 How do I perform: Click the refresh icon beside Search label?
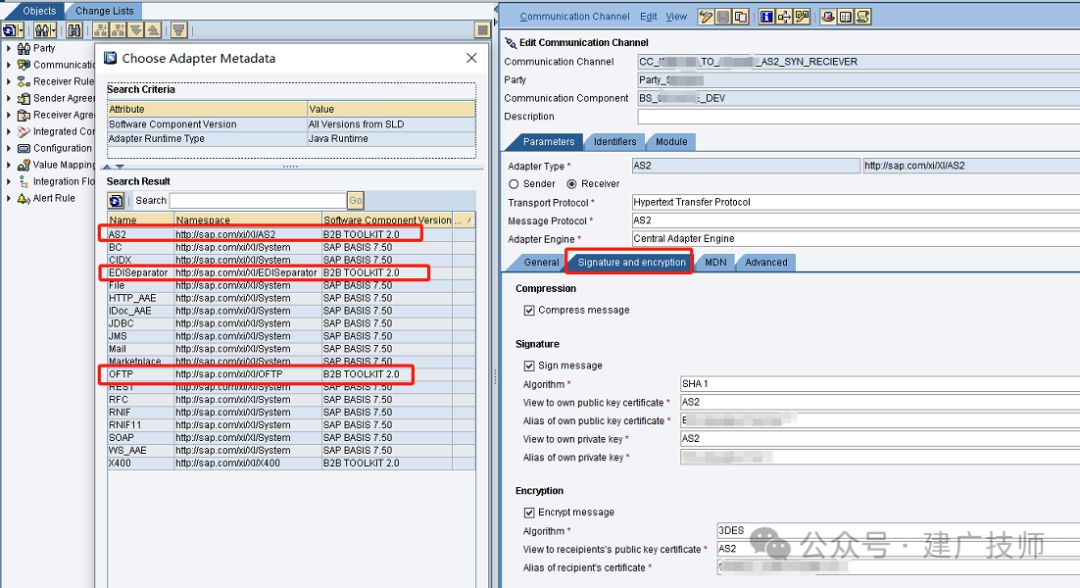(x=116, y=200)
